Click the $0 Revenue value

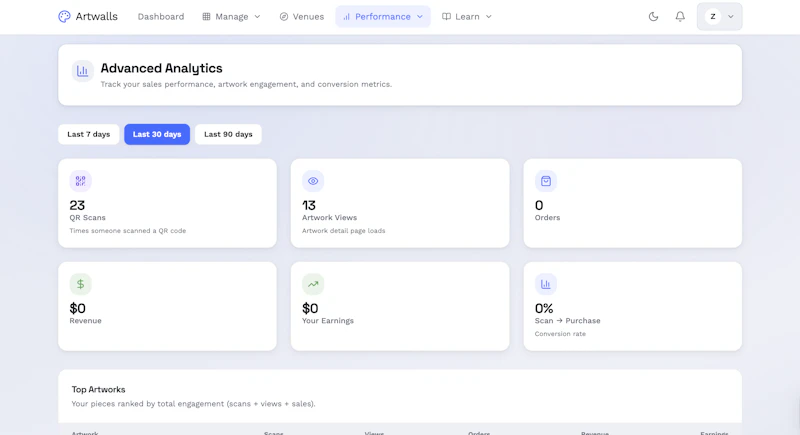click(78, 308)
